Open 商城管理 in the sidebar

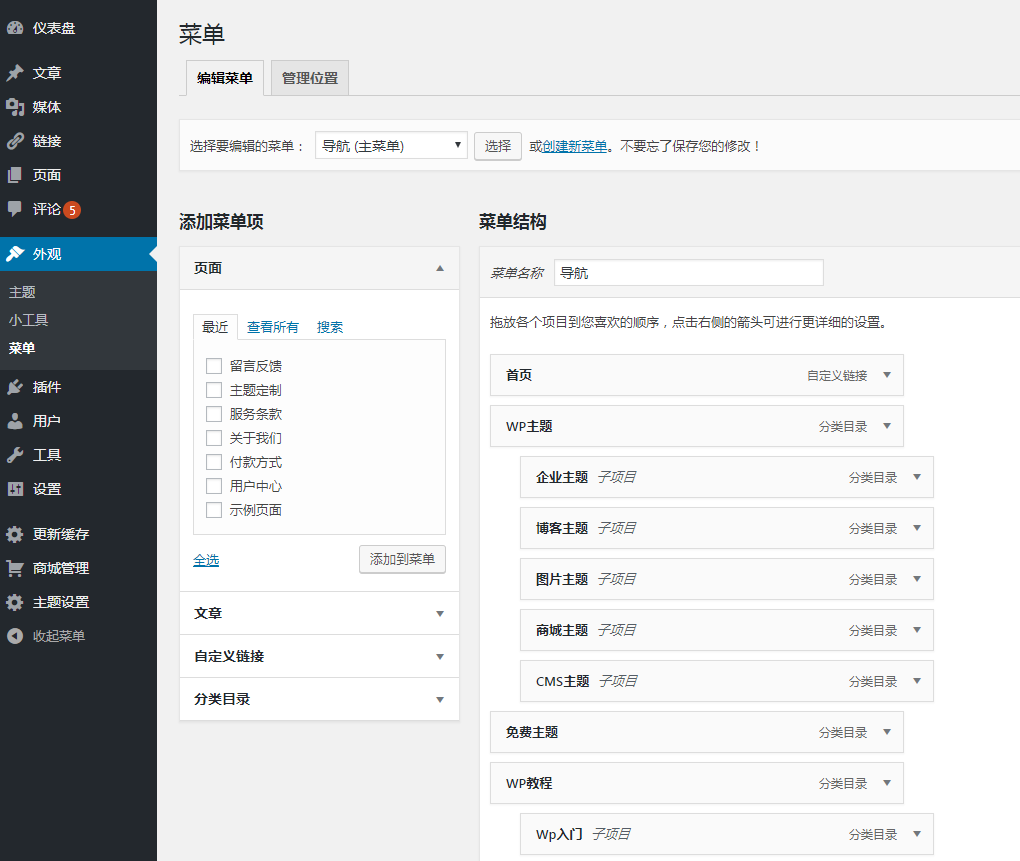point(61,568)
